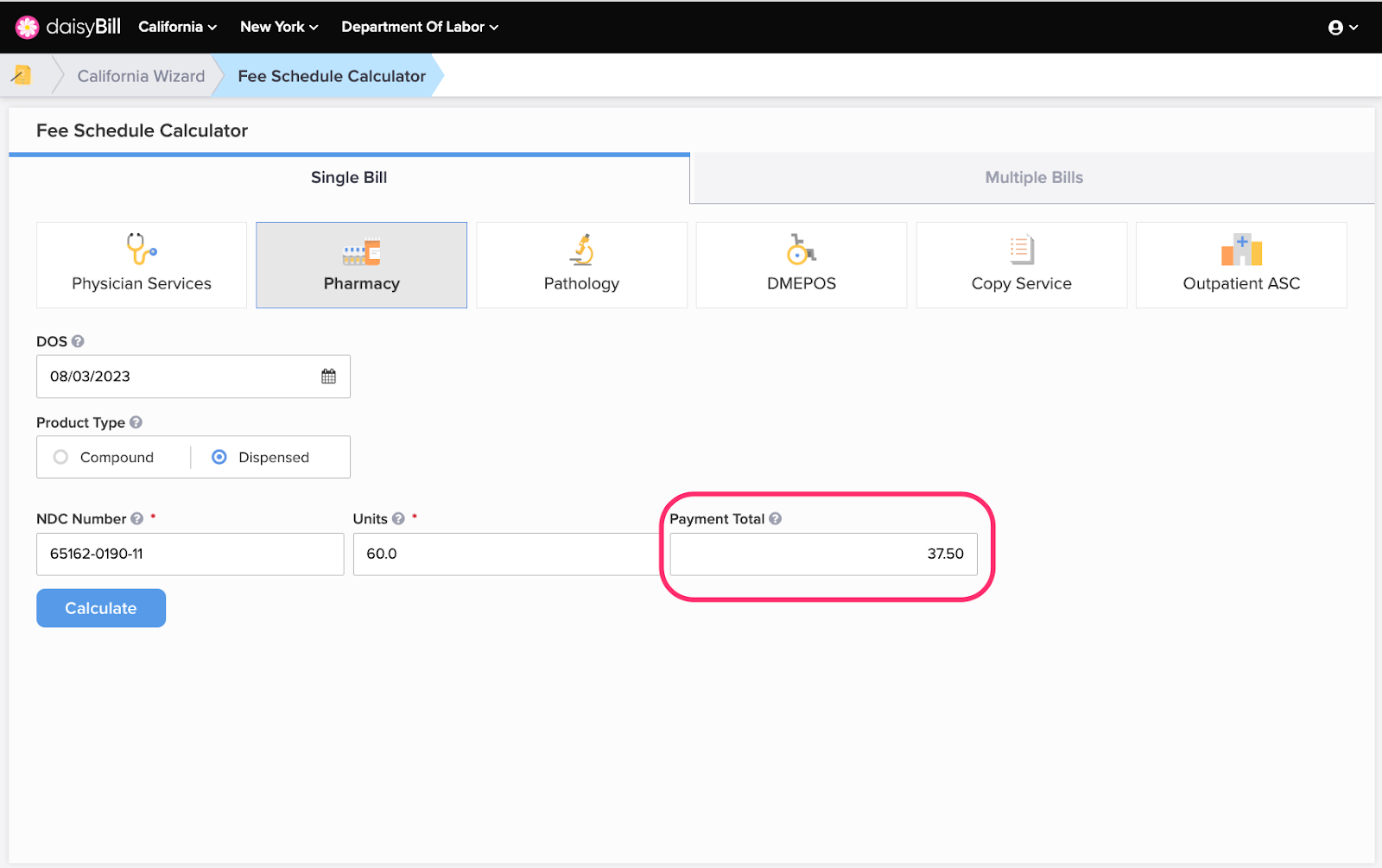Click the NDC Number input field
The height and width of the screenshot is (868, 1382).
click(x=190, y=554)
